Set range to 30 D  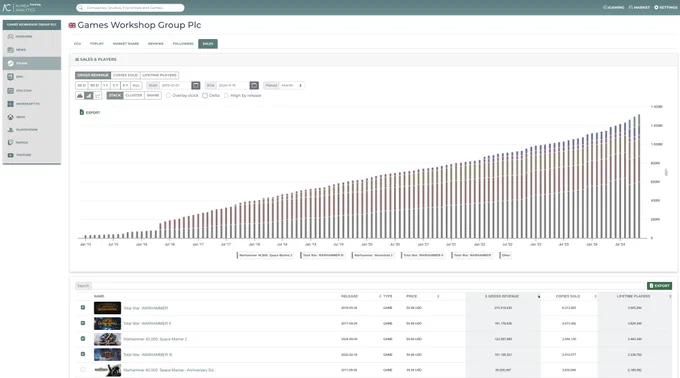click(81, 85)
